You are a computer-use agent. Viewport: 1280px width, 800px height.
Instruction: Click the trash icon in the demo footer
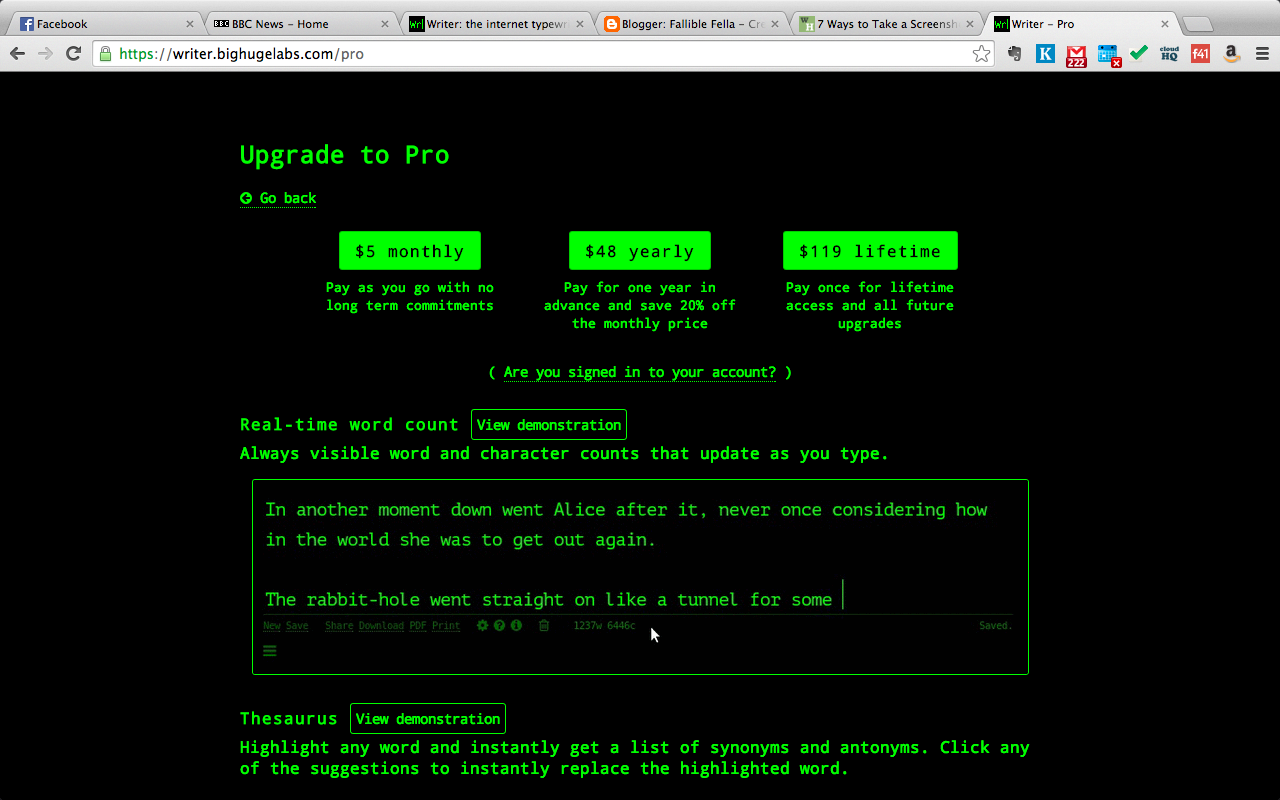click(x=544, y=625)
